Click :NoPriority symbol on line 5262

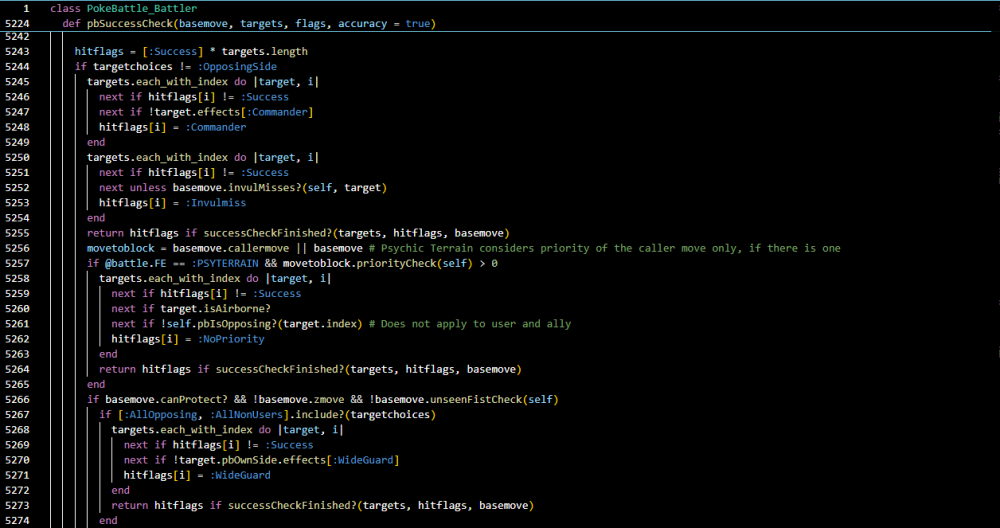point(231,339)
